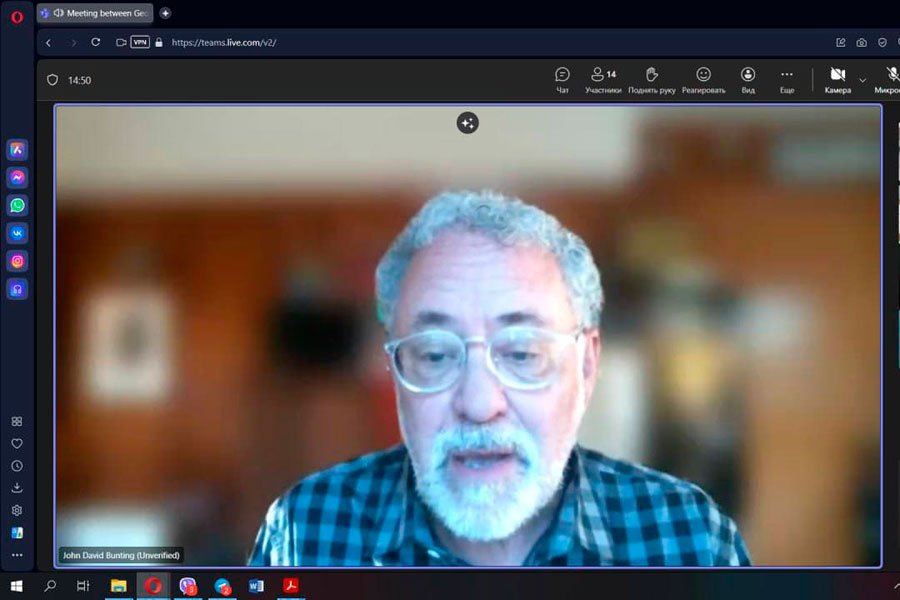
Task: Toggle the VPN badge in address bar
Action: coord(140,42)
